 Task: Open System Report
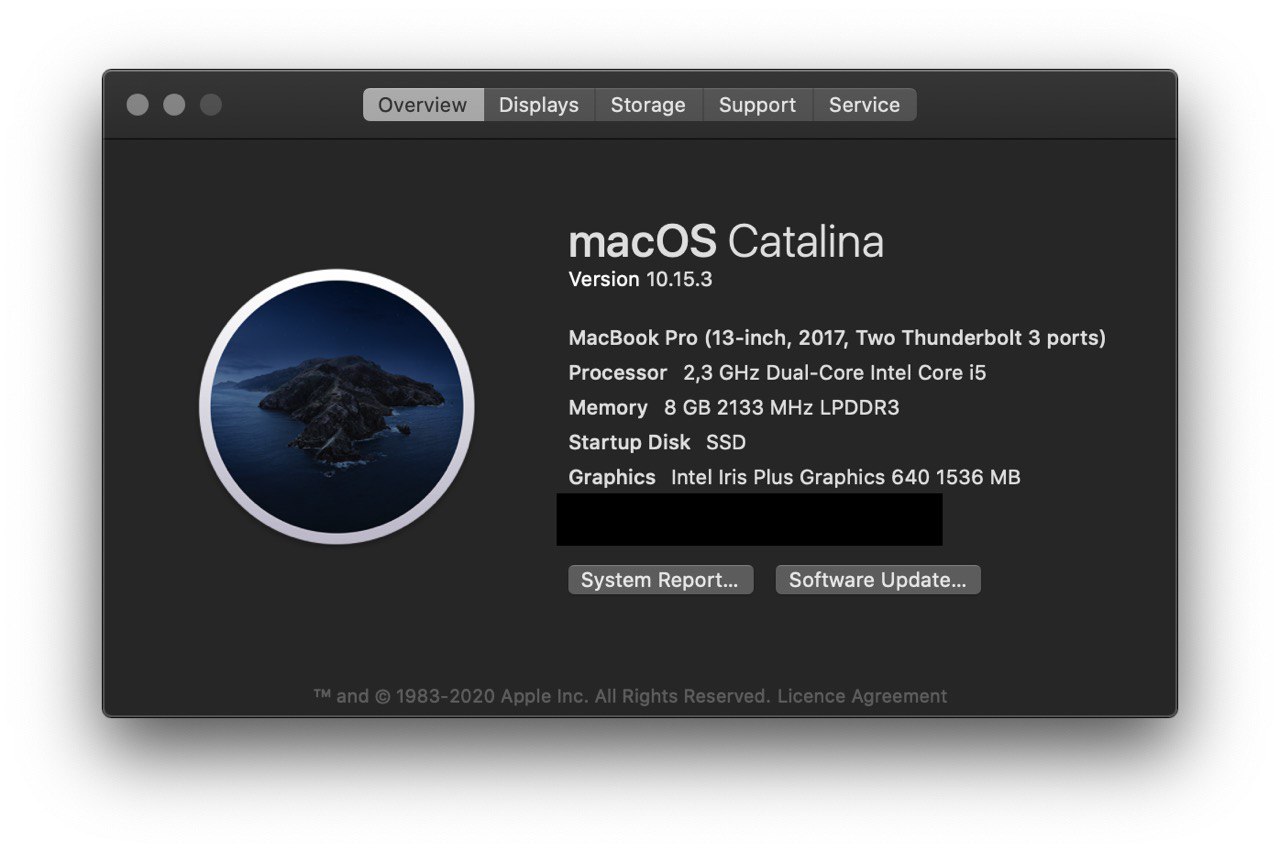660,580
